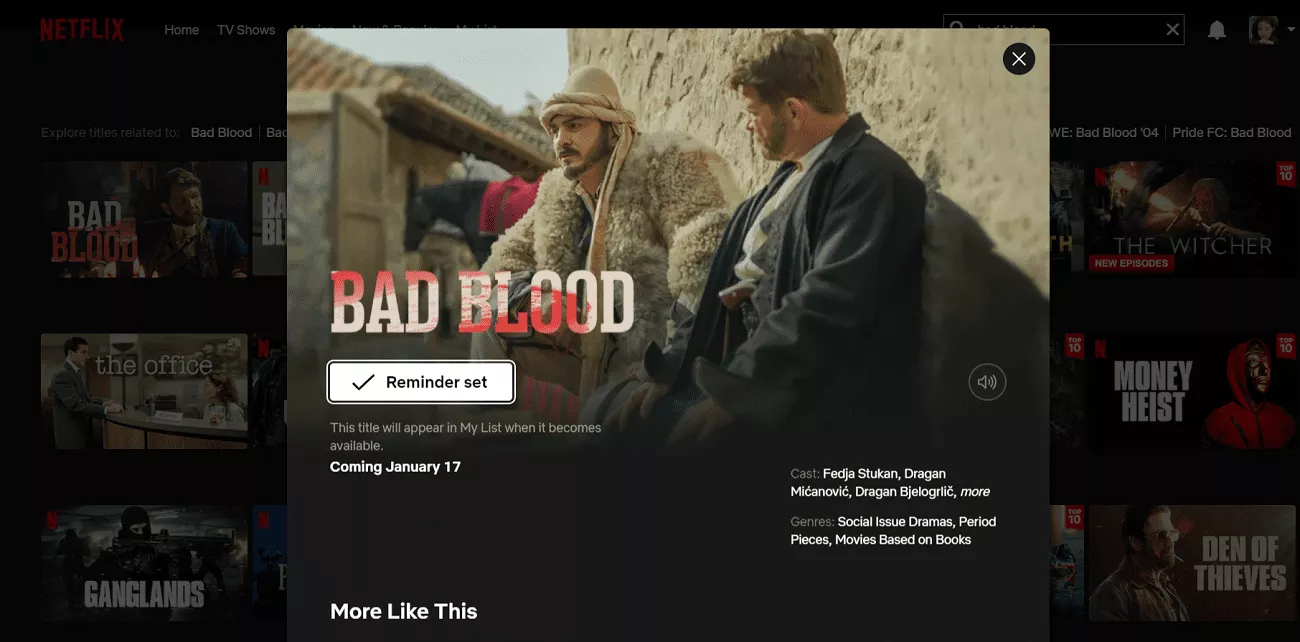Mute the trailer audio with speaker icon
This screenshot has height=642, width=1300.
tap(987, 382)
